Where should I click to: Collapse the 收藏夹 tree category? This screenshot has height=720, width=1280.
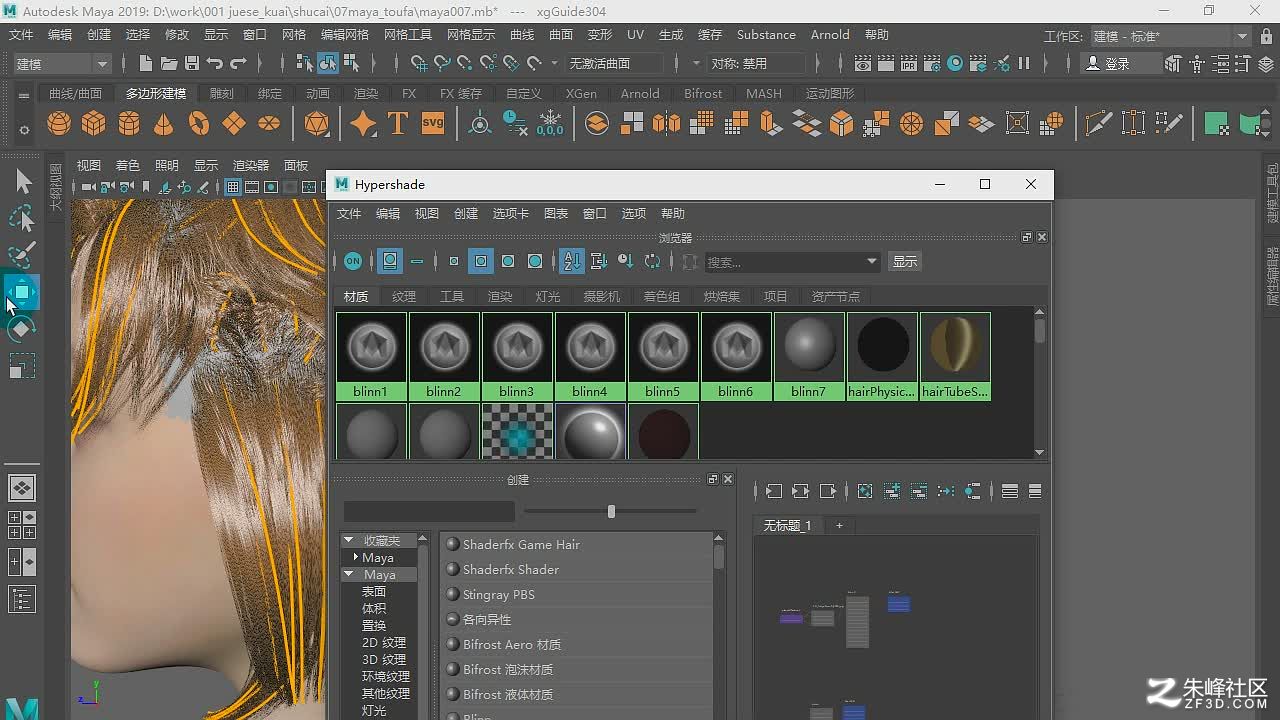[x=348, y=540]
